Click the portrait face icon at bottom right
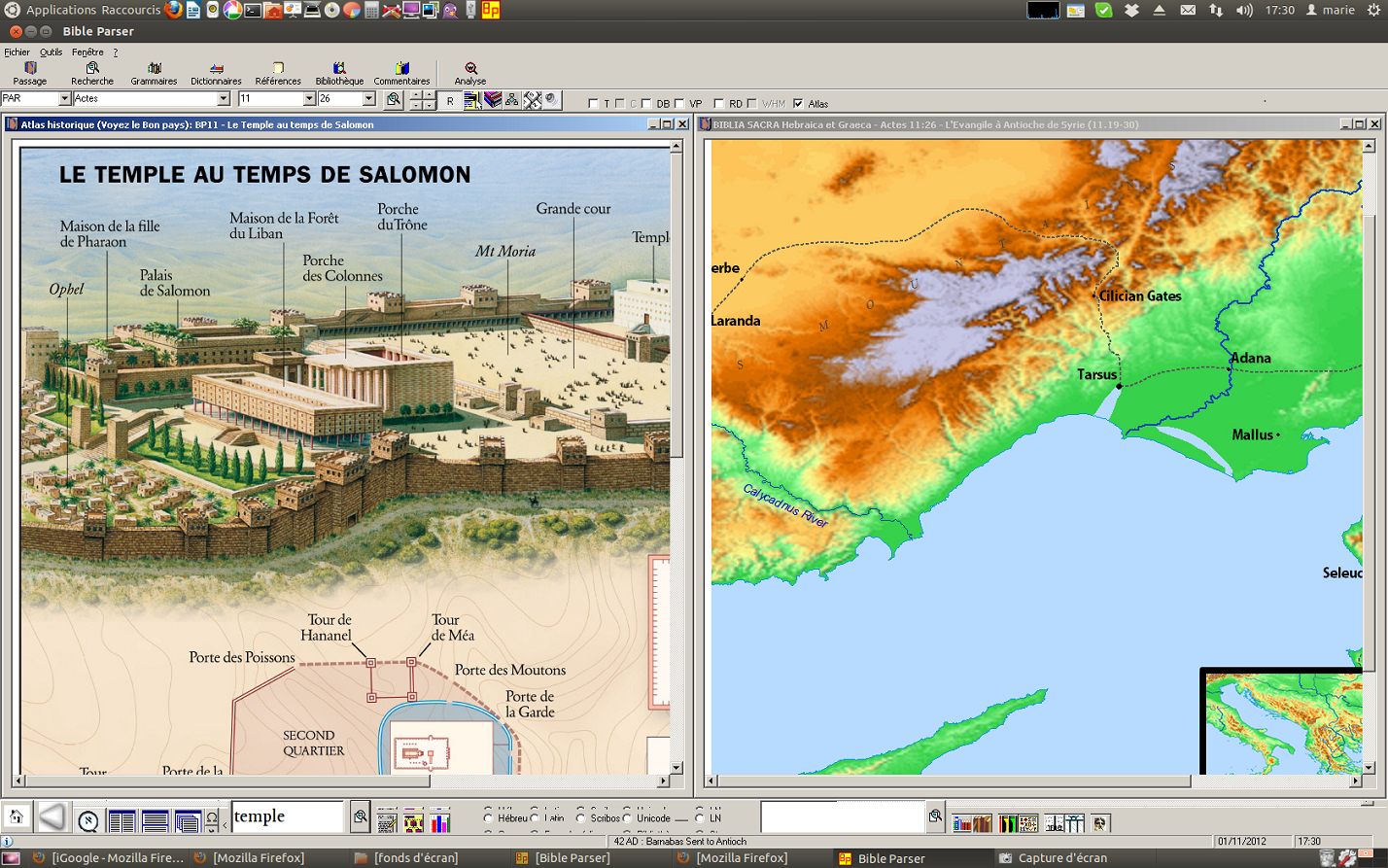The image size is (1388, 868). (x=1099, y=823)
